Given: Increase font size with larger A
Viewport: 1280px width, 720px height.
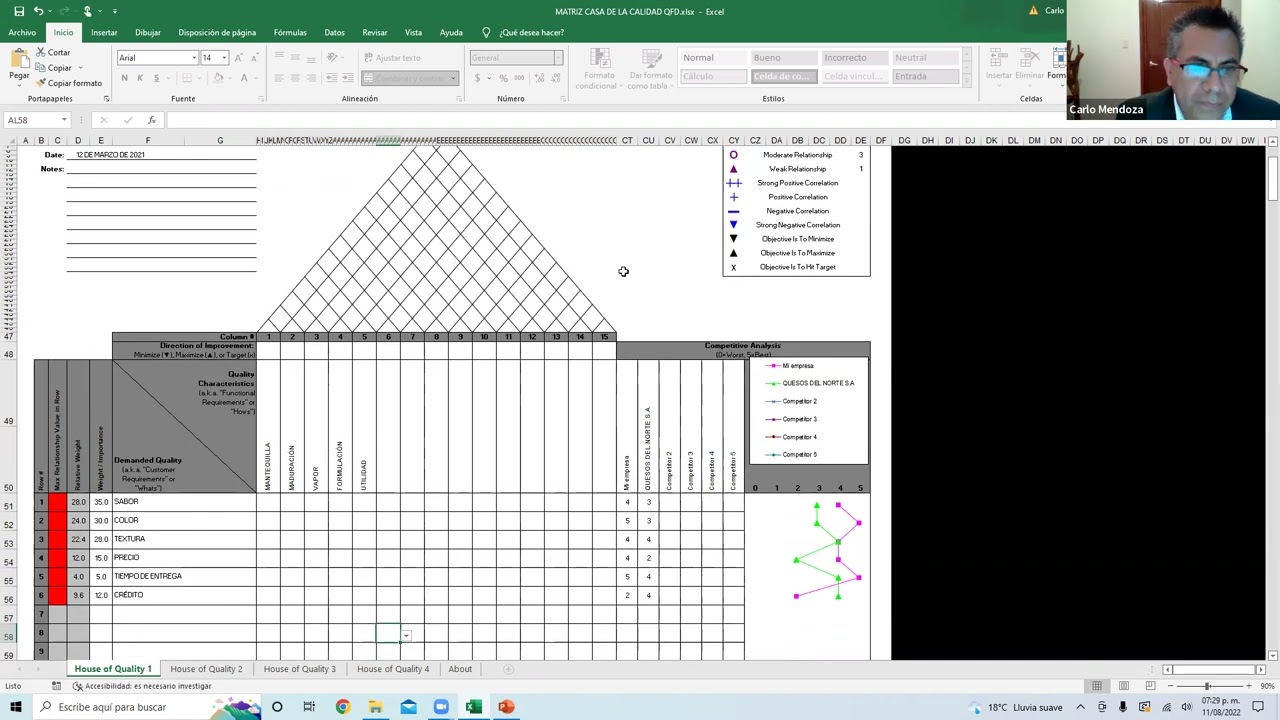Looking at the screenshot, I should coord(238,58).
